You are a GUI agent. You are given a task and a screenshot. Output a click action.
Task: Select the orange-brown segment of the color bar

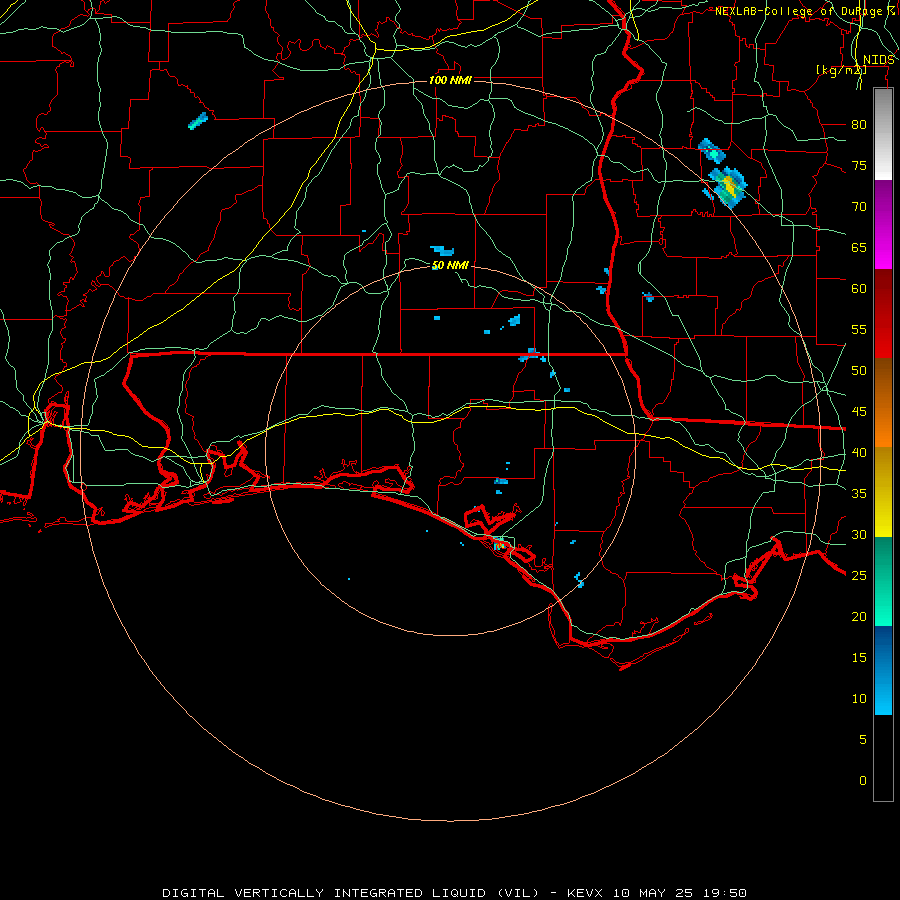[x=883, y=403]
